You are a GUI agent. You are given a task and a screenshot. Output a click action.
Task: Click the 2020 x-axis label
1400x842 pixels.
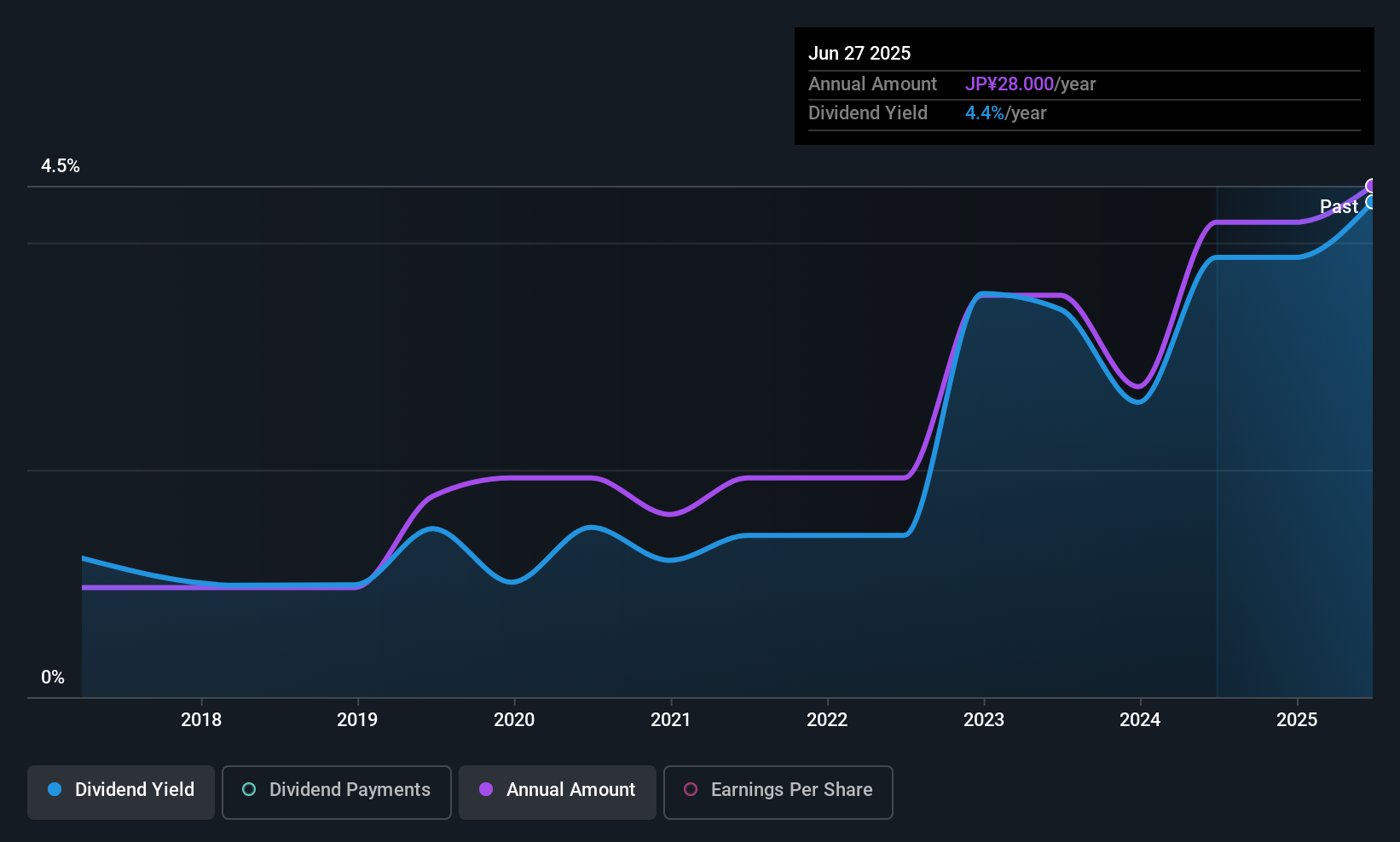pyautogui.click(x=514, y=720)
